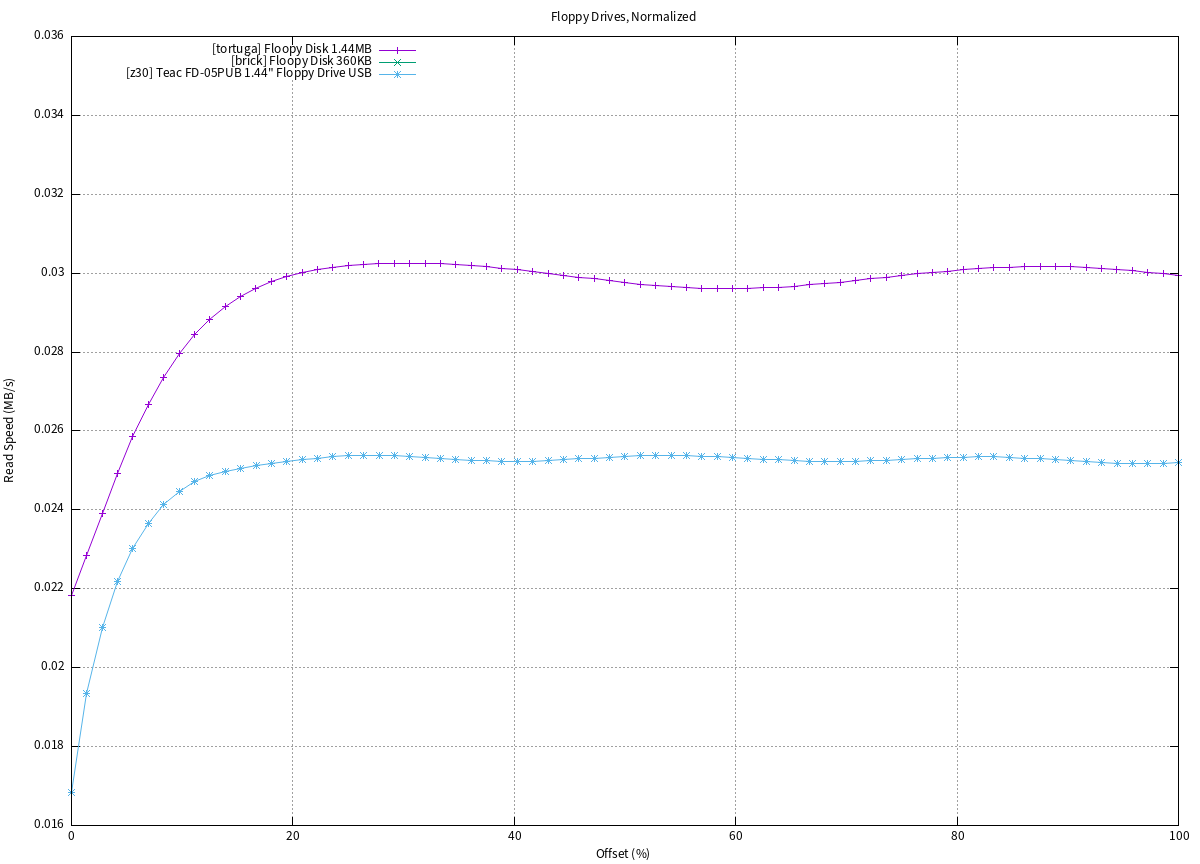Click the 60 tick label on the x-axis
This screenshot has width=1200, height=864.
coord(735,836)
